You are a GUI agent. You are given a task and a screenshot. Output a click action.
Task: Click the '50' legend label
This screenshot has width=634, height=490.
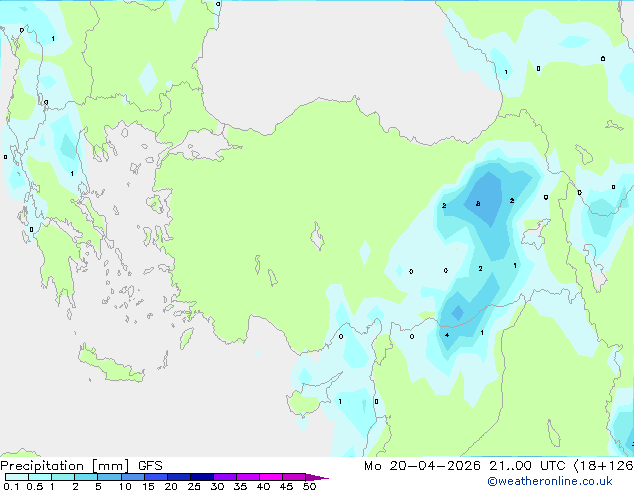(309, 486)
